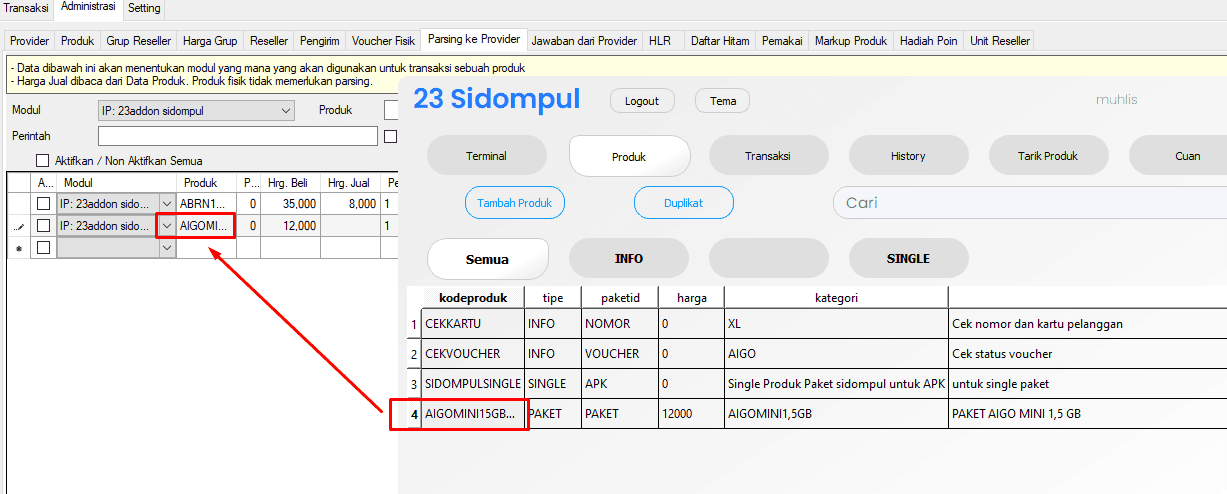
Task: Open the Terminal section in Sidompul
Action: point(486,156)
